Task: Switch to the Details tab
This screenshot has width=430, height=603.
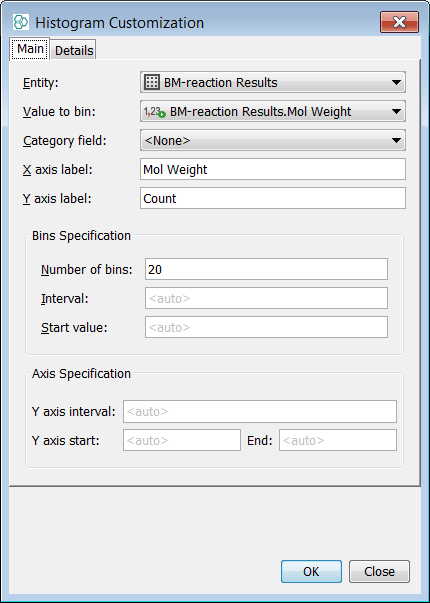Action: point(74,50)
